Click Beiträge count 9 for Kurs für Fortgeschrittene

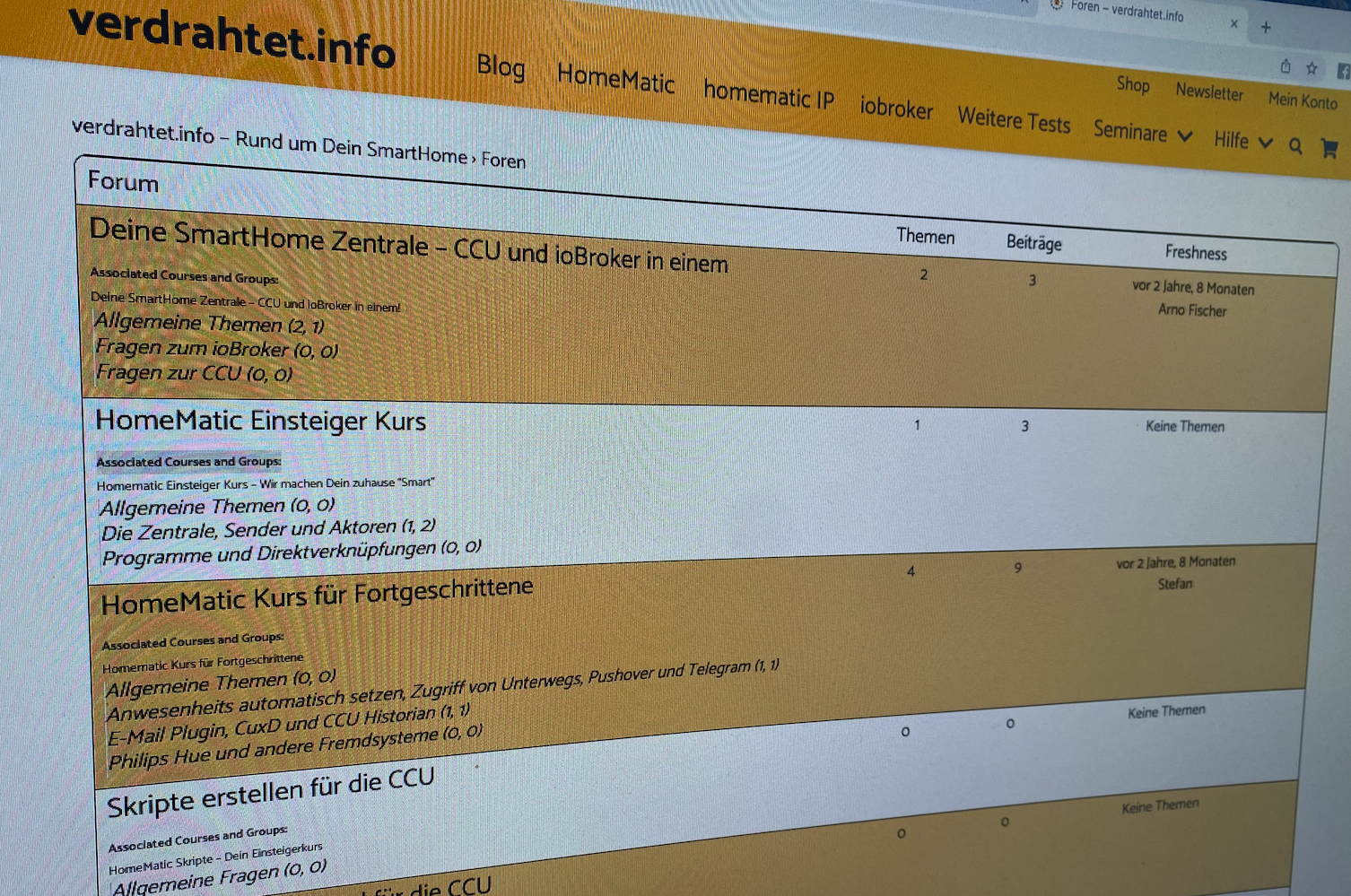point(1017,567)
